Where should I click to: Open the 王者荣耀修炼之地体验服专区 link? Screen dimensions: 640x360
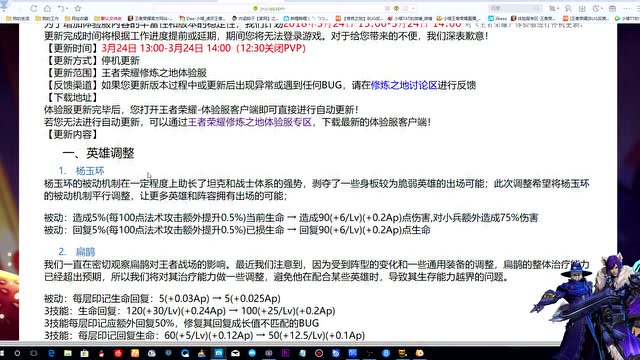pyautogui.click(x=250, y=122)
